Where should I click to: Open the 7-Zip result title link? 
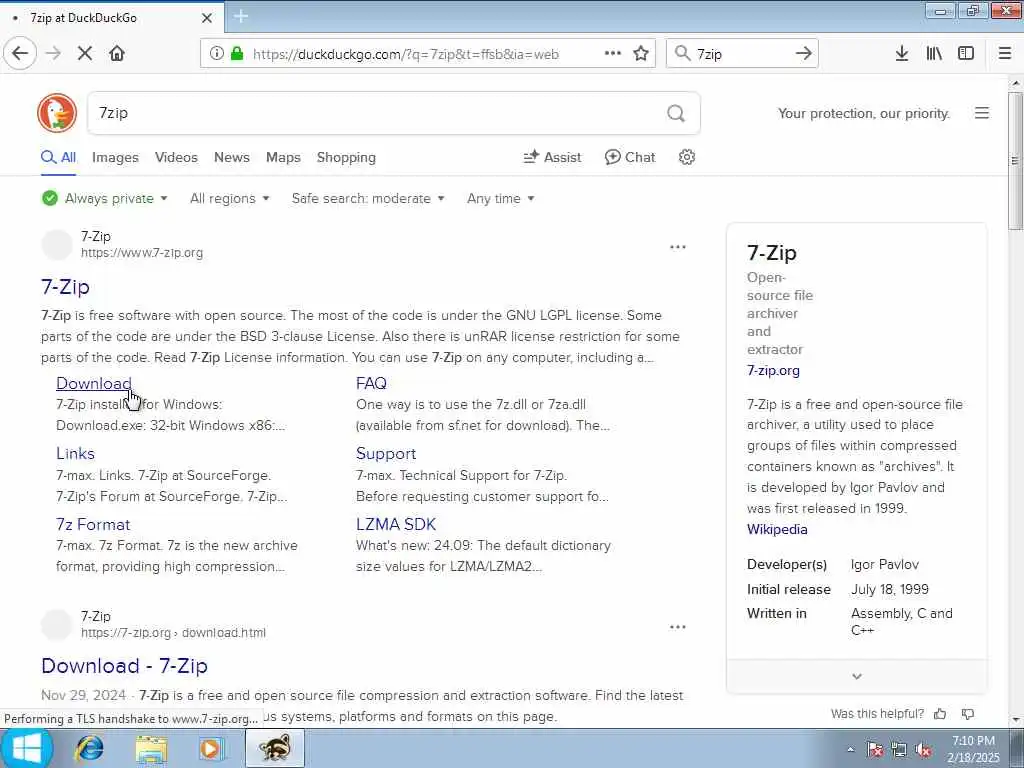tap(65, 287)
